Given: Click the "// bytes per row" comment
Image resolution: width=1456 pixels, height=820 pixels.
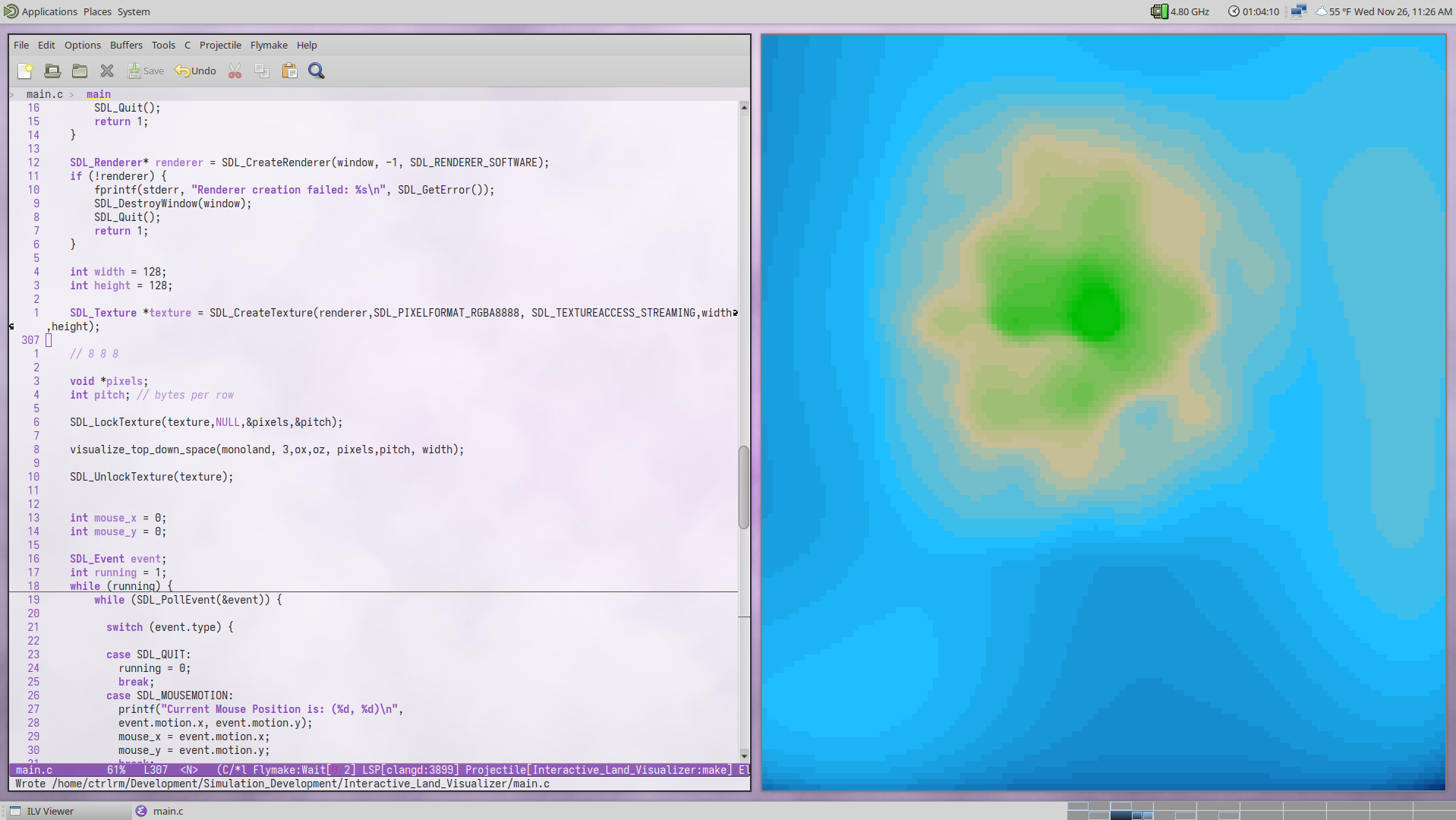Looking at the screenshot, I should [x=185, y=395].
